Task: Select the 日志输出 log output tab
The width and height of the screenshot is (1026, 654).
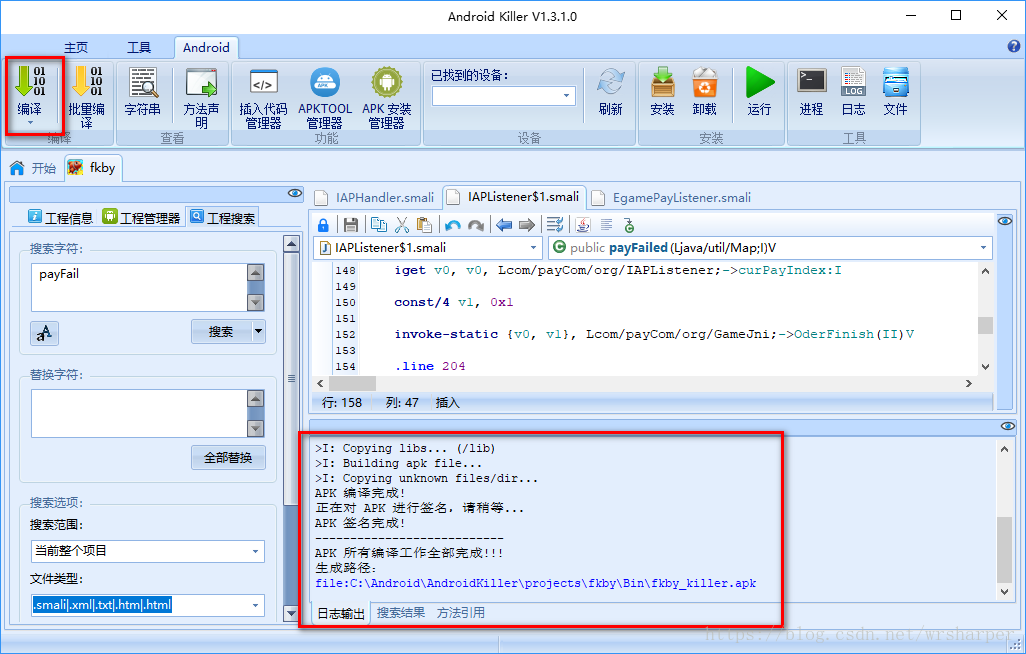Action: (341, 613)
